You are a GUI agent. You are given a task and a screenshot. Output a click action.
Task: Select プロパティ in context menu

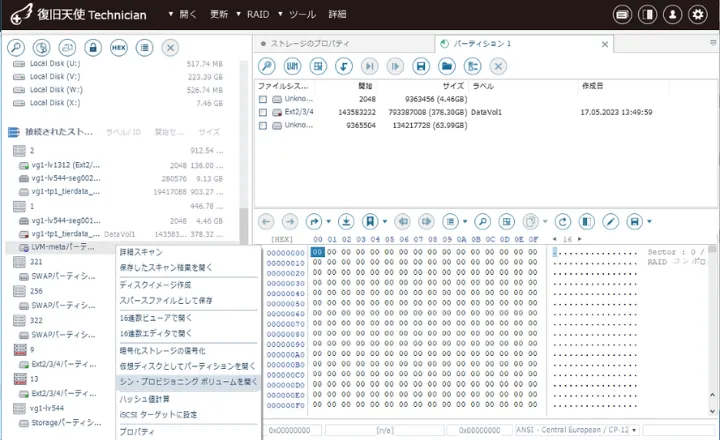coord(137,432)
